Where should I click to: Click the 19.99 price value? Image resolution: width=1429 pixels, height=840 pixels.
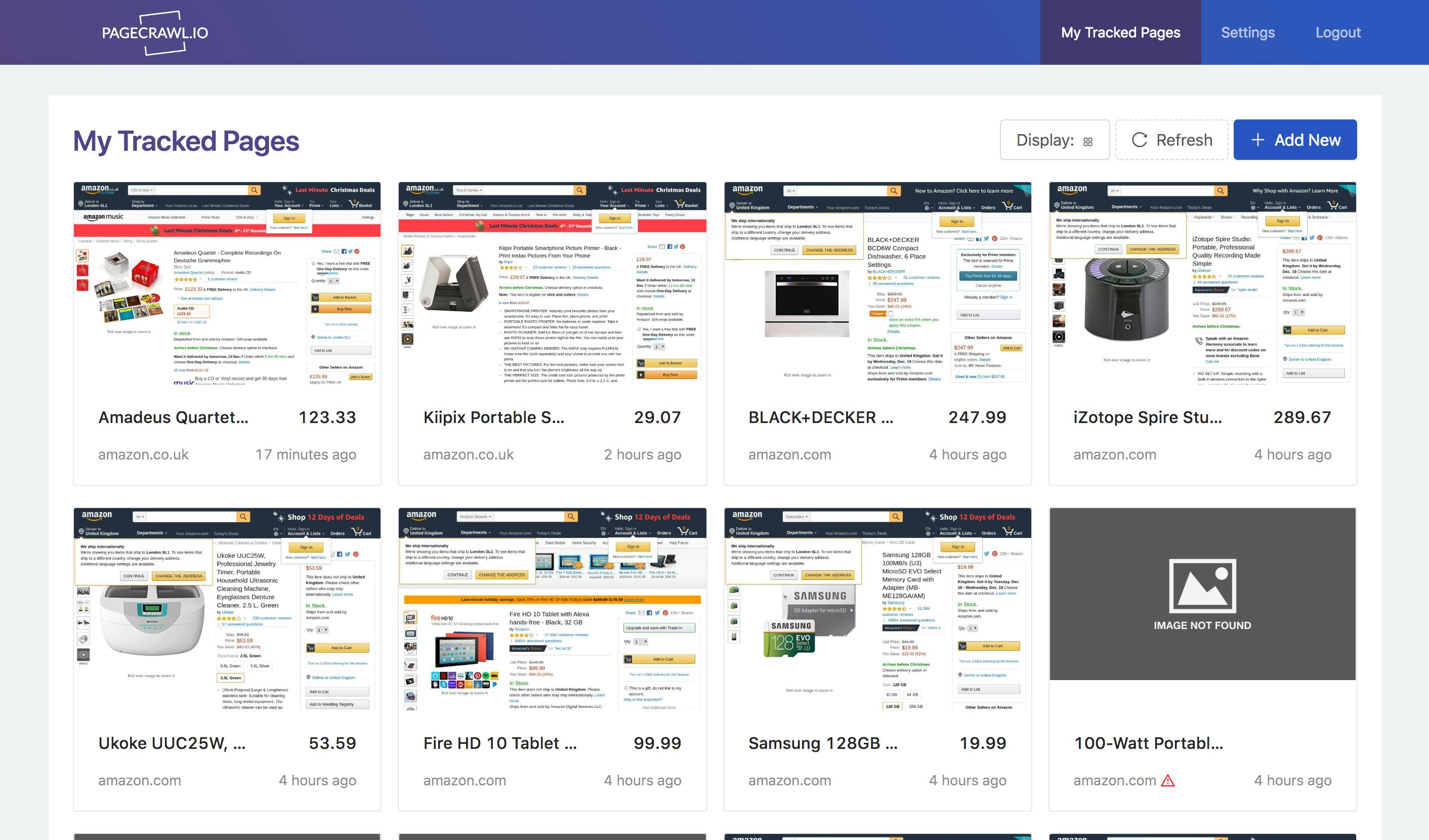coord(983,743)
